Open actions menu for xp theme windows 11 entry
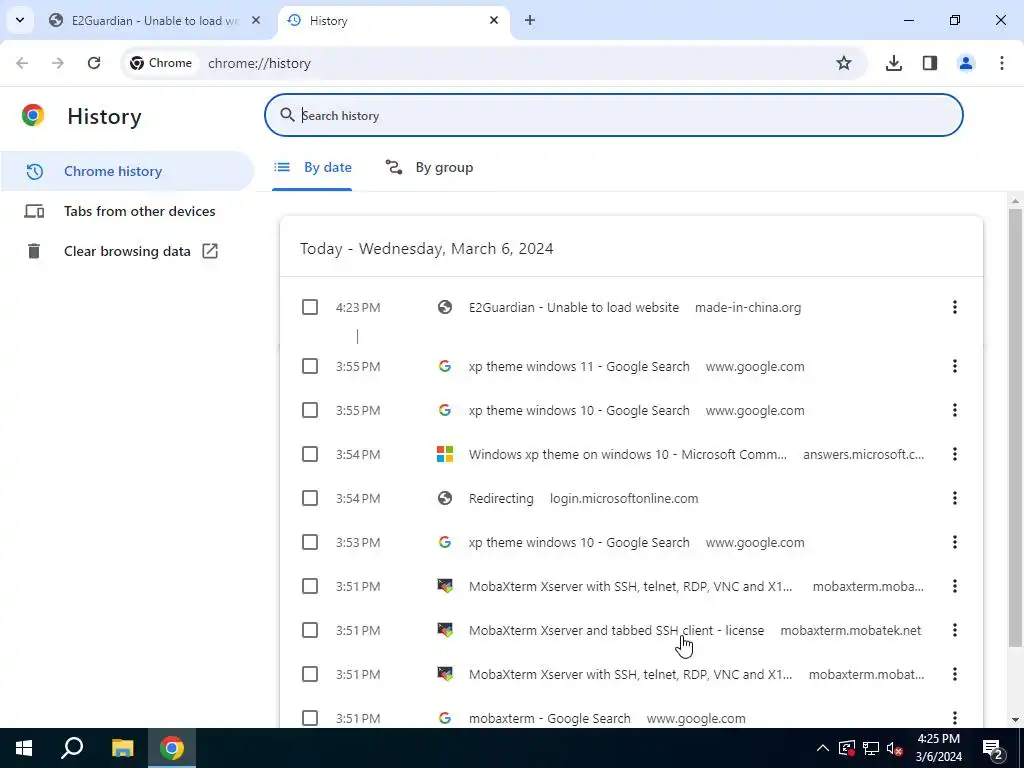The width and height of the screenshot is (1024, 768). (x=955, y=366)
